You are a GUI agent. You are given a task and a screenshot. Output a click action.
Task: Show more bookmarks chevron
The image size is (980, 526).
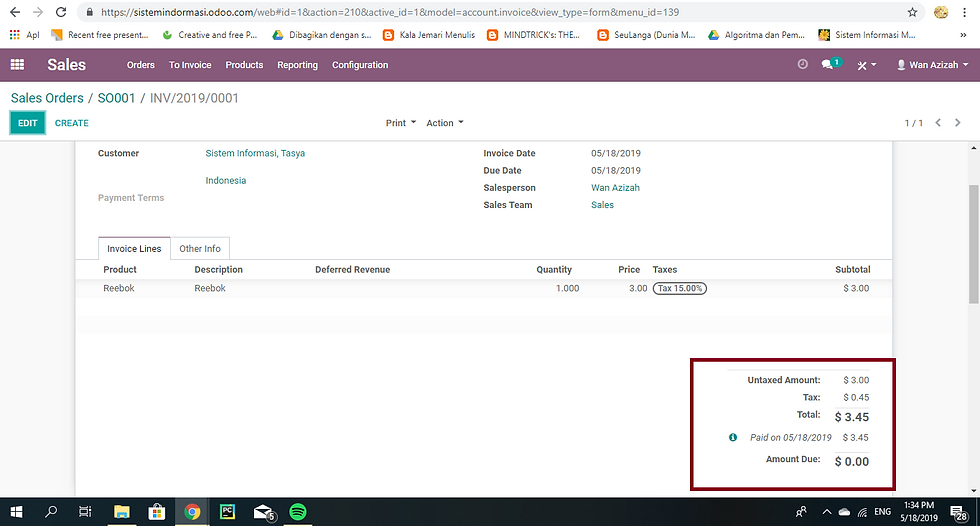963,35
